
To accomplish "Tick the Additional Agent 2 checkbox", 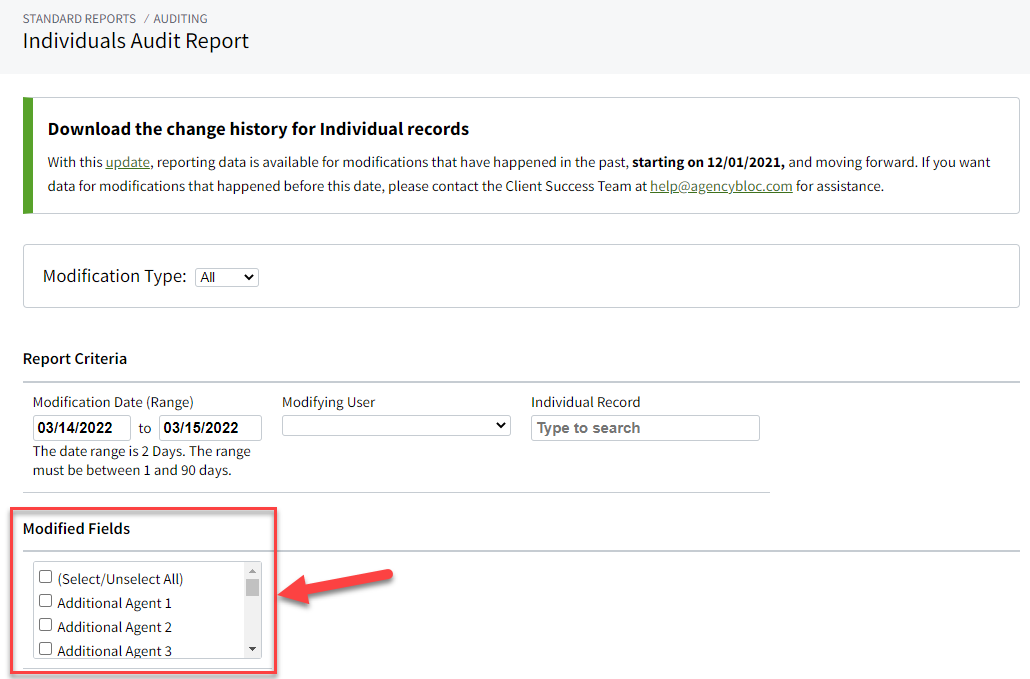I will pos(45,625).
